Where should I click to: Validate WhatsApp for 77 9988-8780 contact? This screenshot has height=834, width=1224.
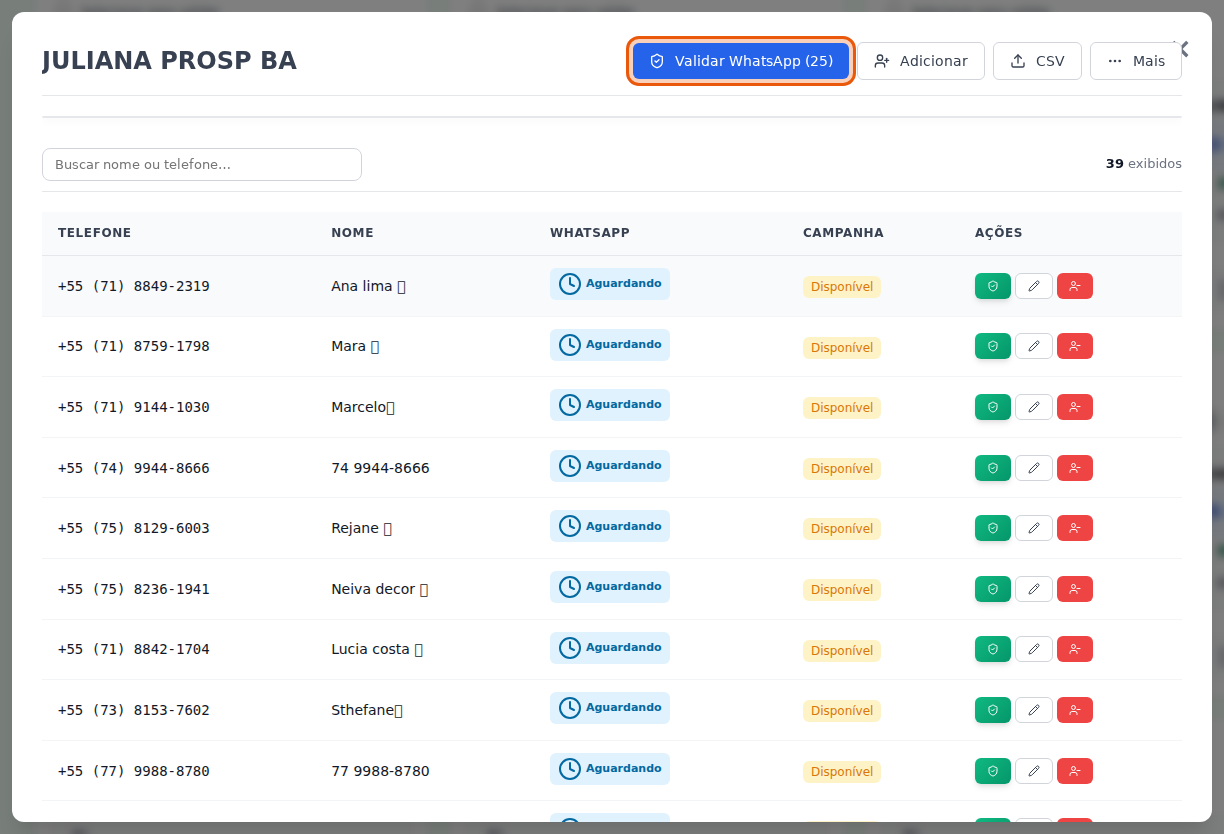(993, 771)
